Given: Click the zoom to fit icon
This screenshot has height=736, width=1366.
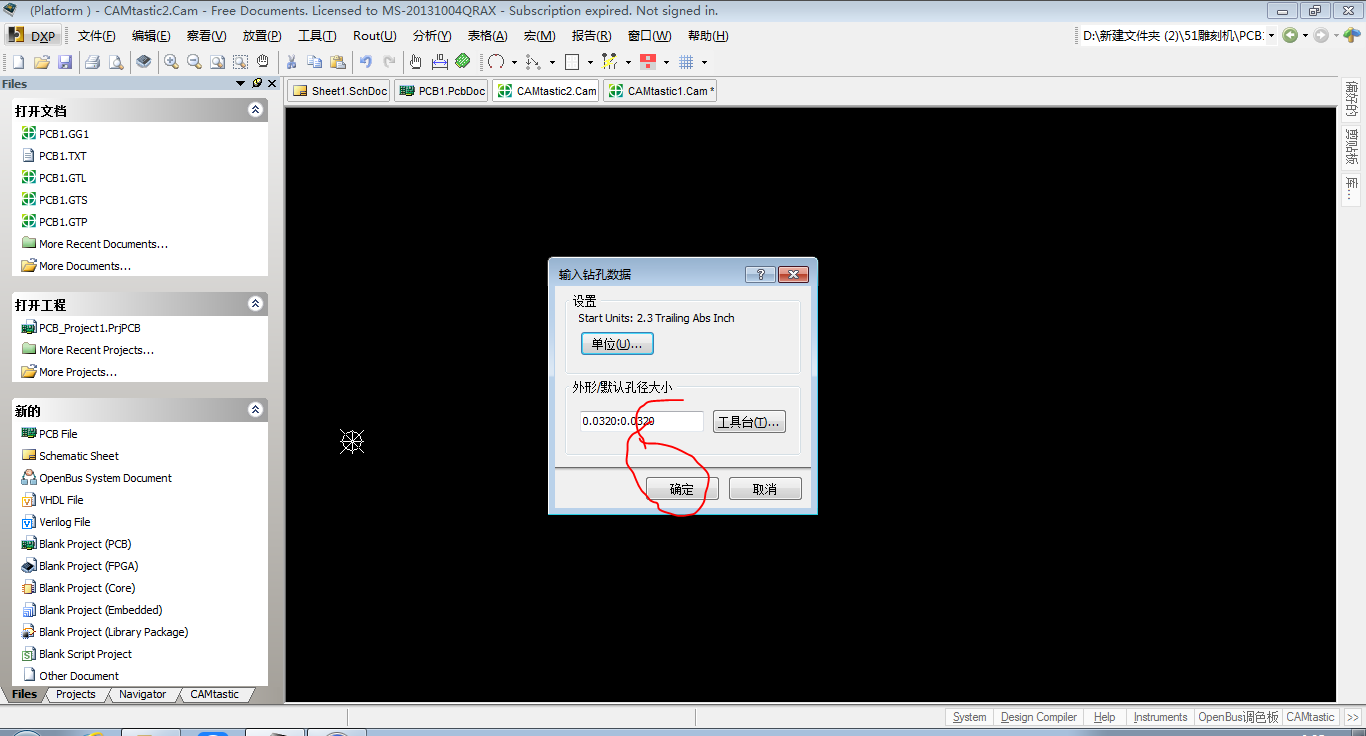Looking at the screenshot, I should [x=217, y=62].
